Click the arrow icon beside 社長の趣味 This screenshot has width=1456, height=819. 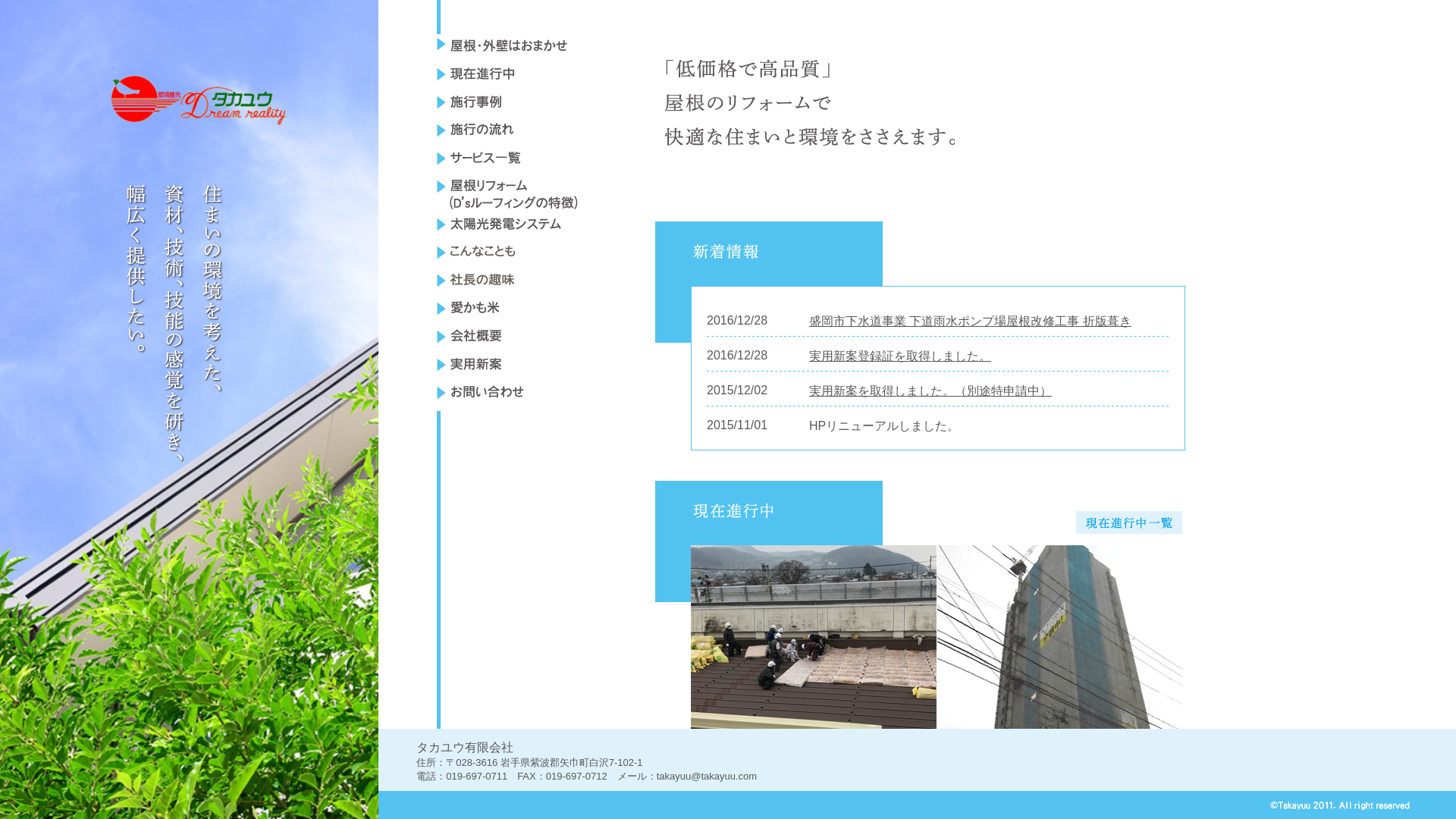point(440,280)
